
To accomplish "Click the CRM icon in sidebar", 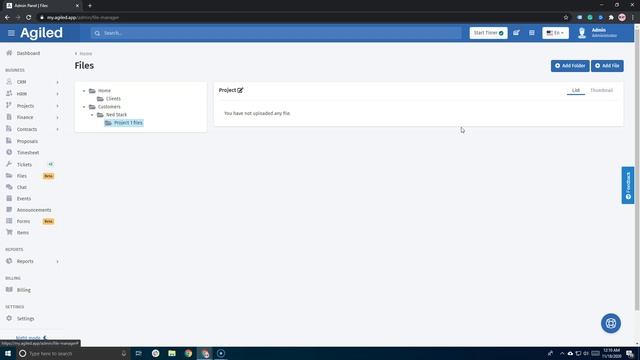I will 9,82.
